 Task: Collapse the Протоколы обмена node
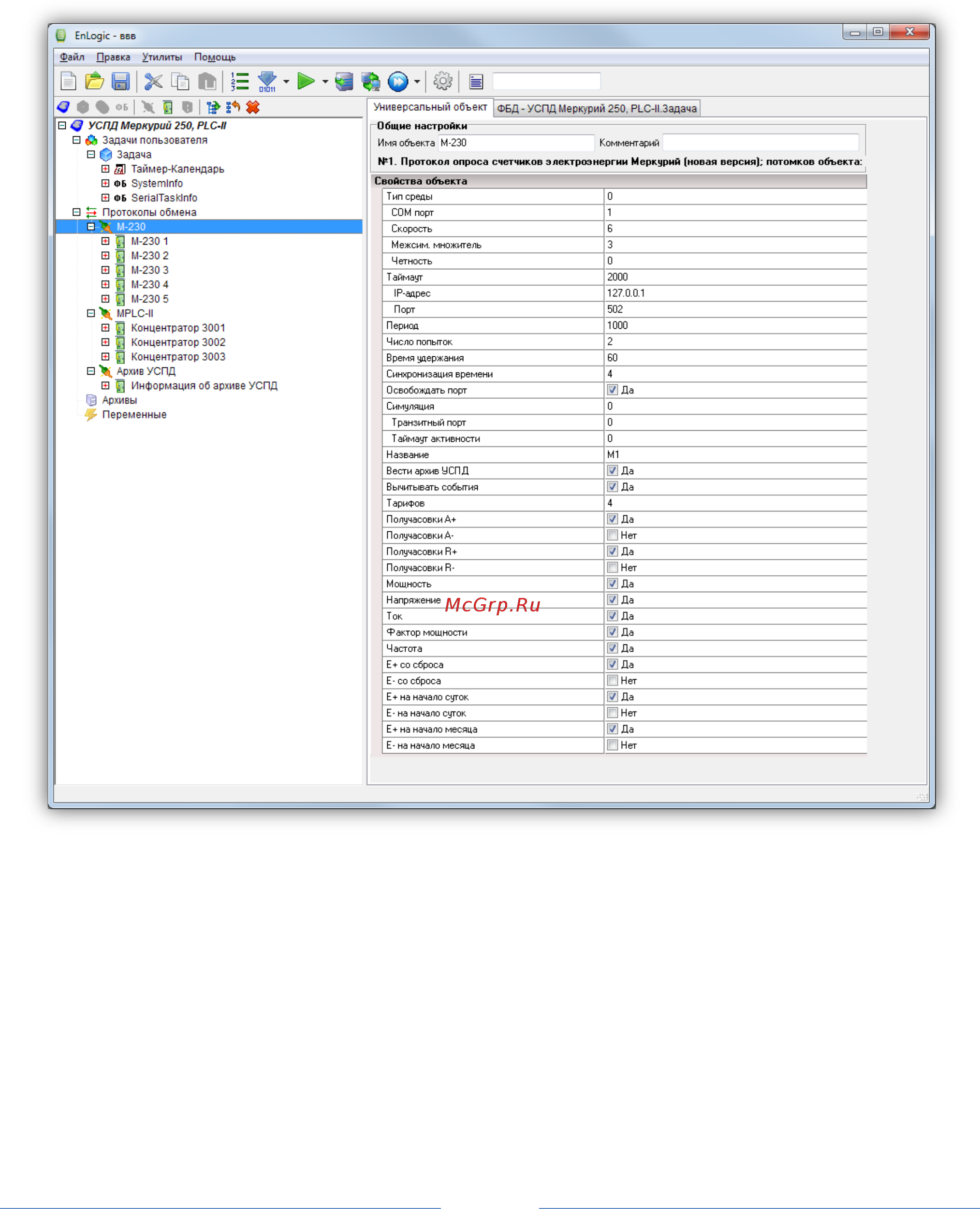point(76,212)
